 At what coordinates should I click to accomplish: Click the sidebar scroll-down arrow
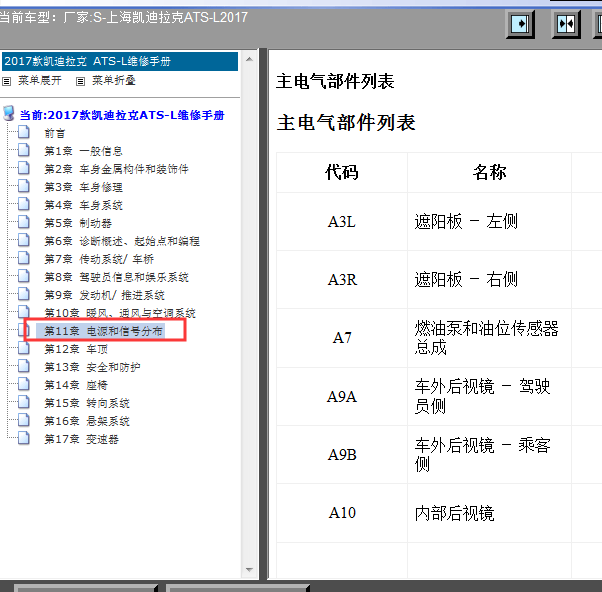click(249, 570)
